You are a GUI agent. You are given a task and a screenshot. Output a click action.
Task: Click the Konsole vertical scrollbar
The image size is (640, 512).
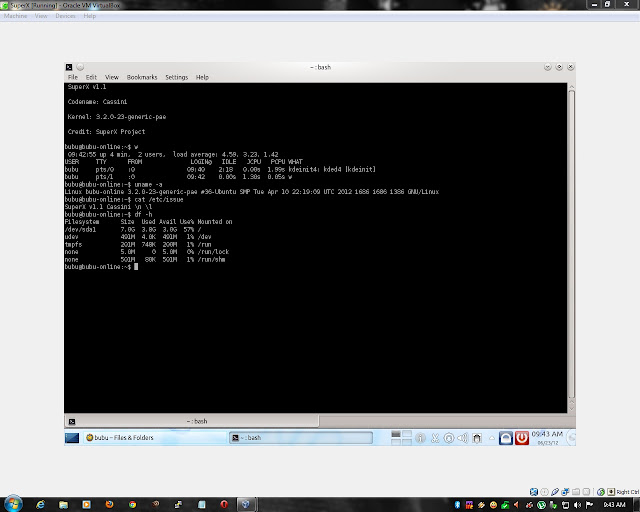click(571, 245)
